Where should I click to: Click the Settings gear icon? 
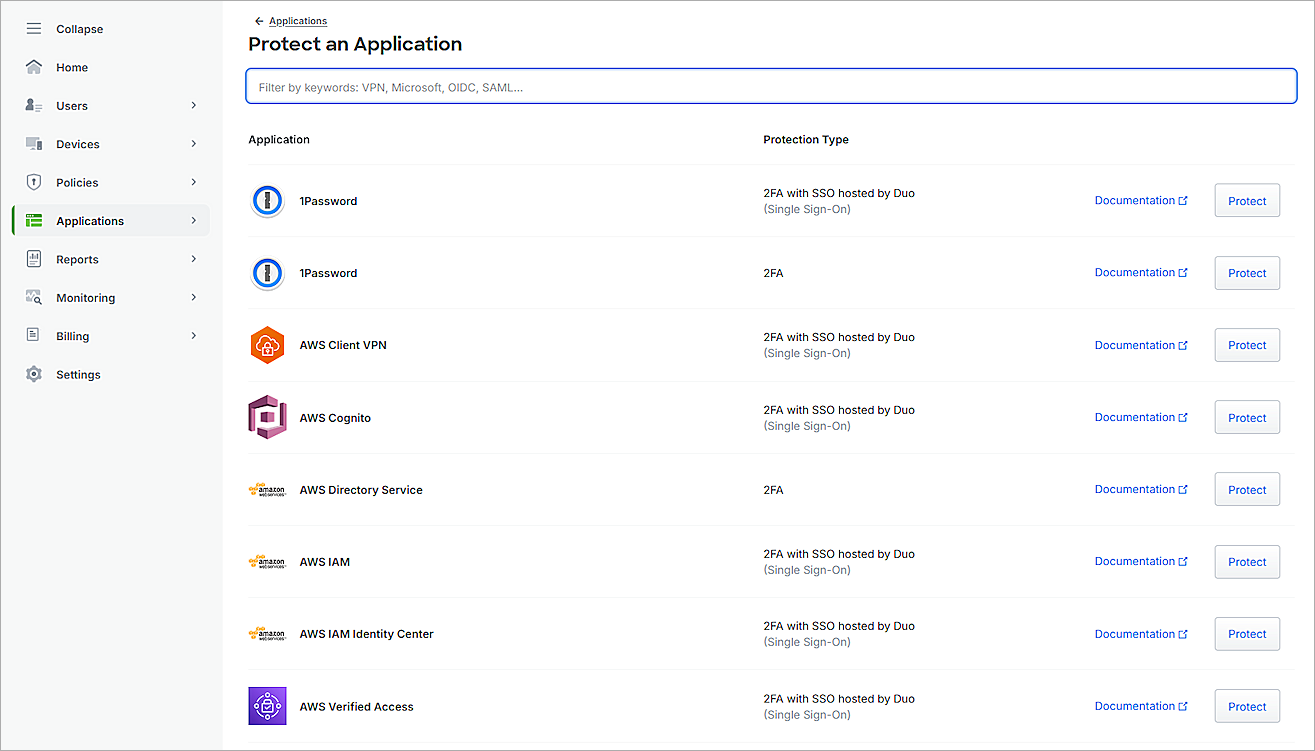click(34, 374)
